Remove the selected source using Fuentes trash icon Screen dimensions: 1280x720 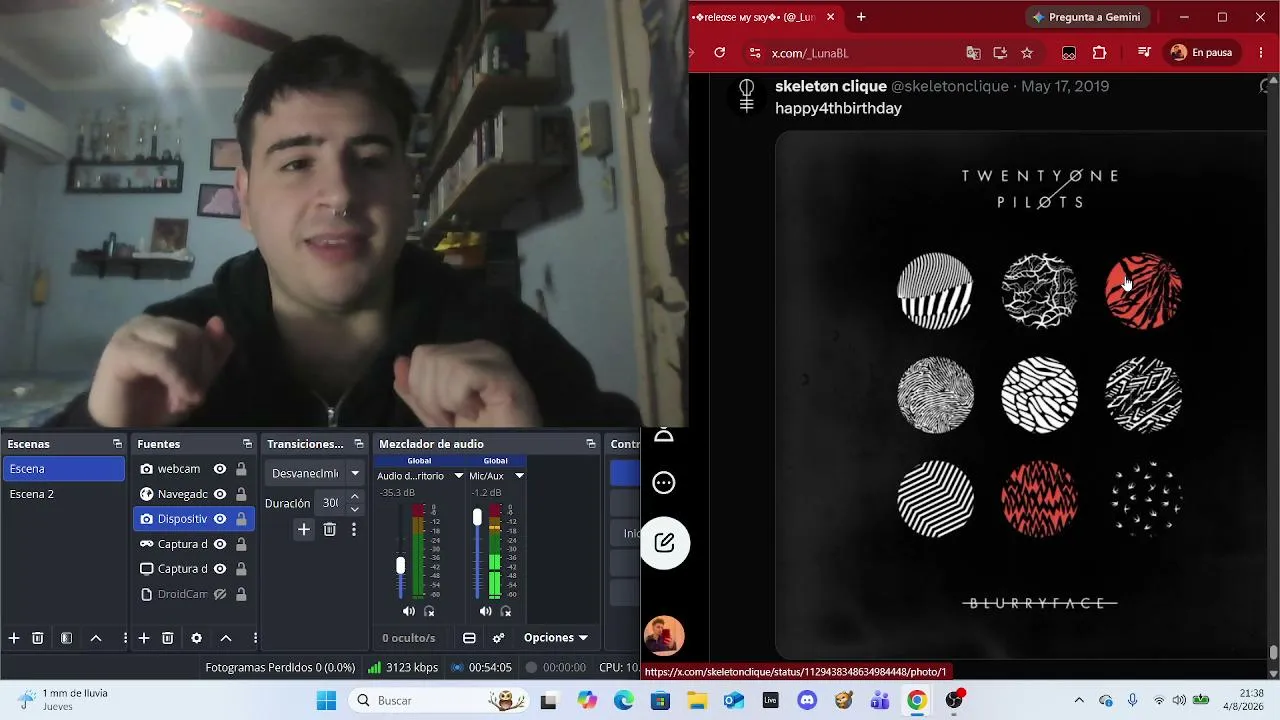click(168, 638)
